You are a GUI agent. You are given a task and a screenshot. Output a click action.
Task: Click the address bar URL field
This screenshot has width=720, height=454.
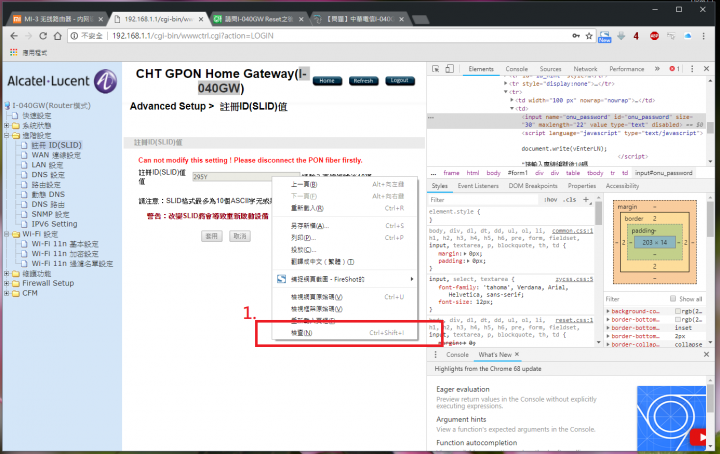[x=340, y=36]
